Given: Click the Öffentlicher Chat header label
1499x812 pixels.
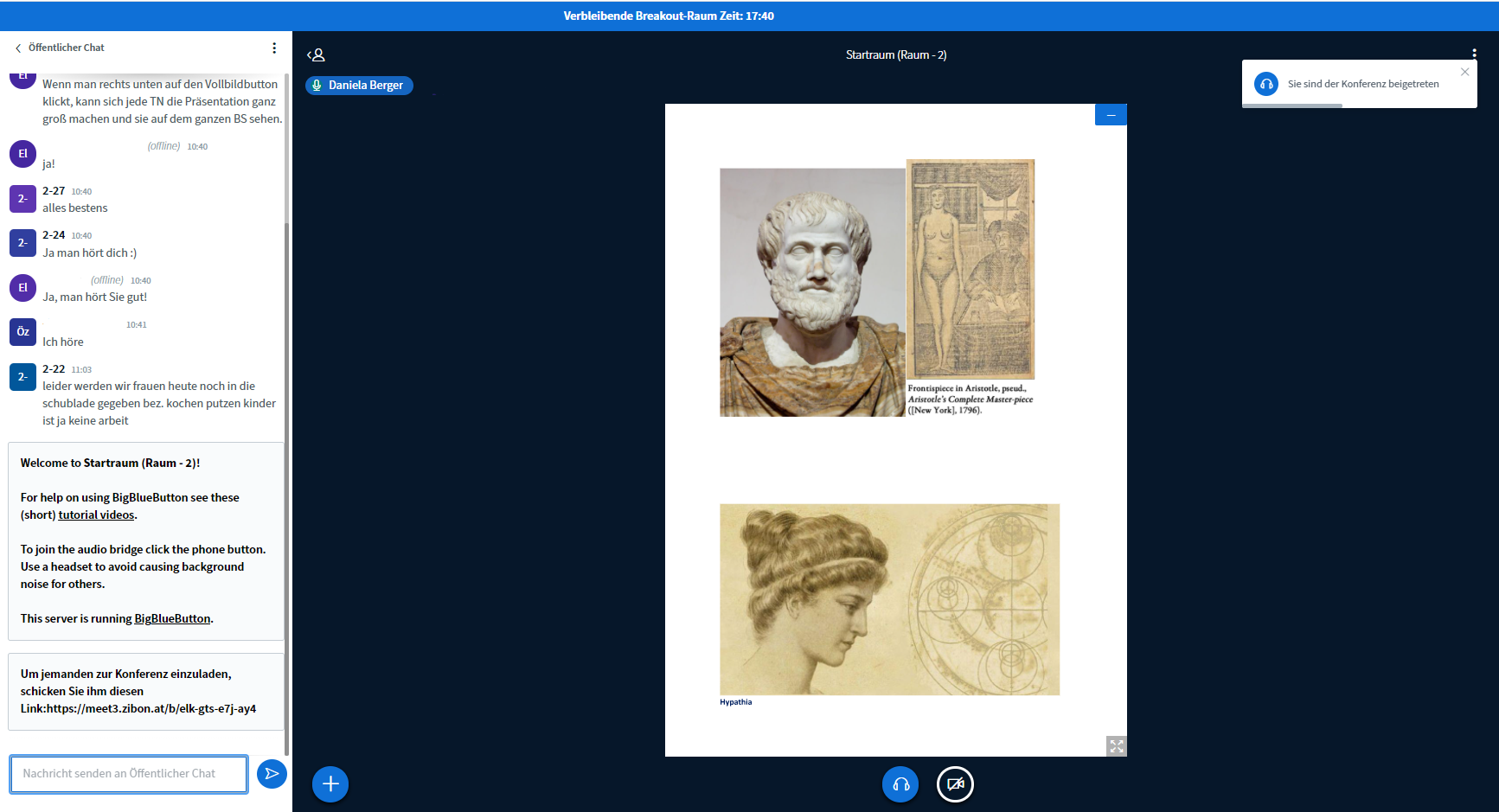Looking at the screenshot, I should coord(67,48).
